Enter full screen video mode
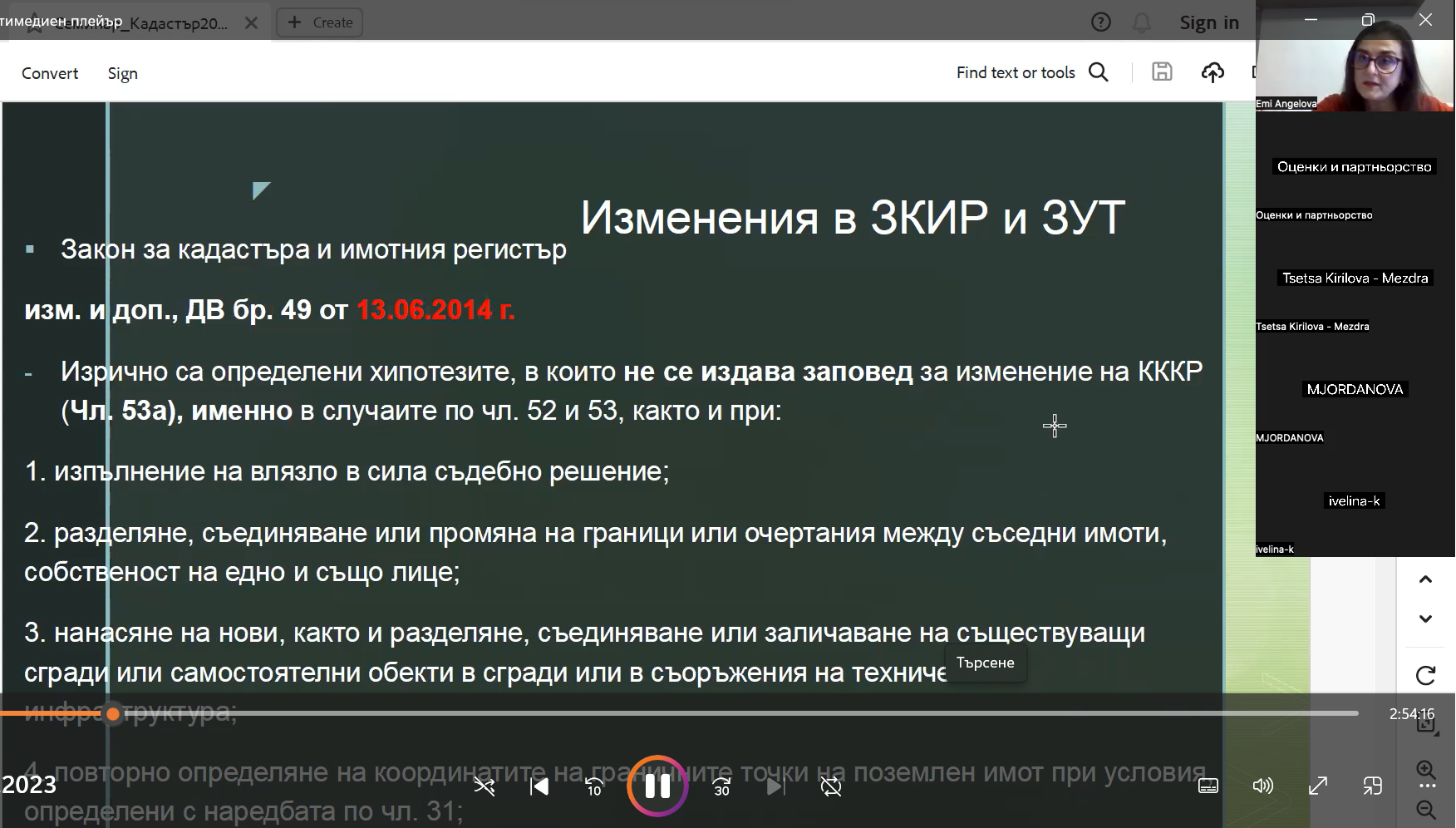This screenshot has height=828, width=1456. point(1317,786)
